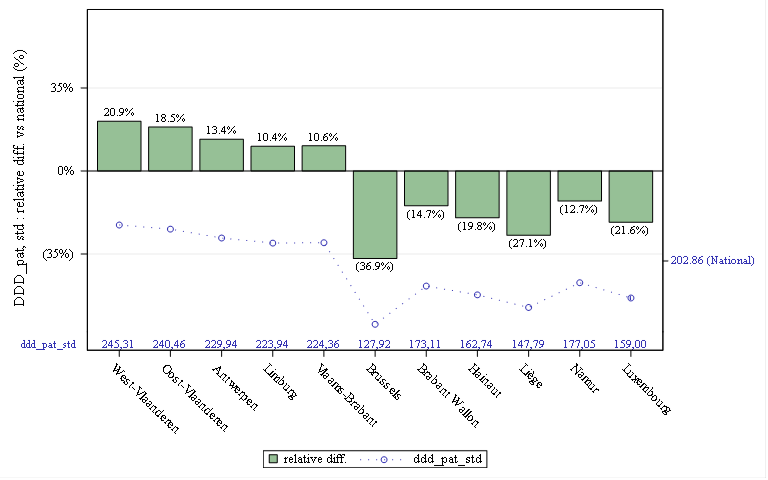Click the Vlaams-Brabant circle marker on line
The height and width of the screenshot is (480, 768).
324,242
